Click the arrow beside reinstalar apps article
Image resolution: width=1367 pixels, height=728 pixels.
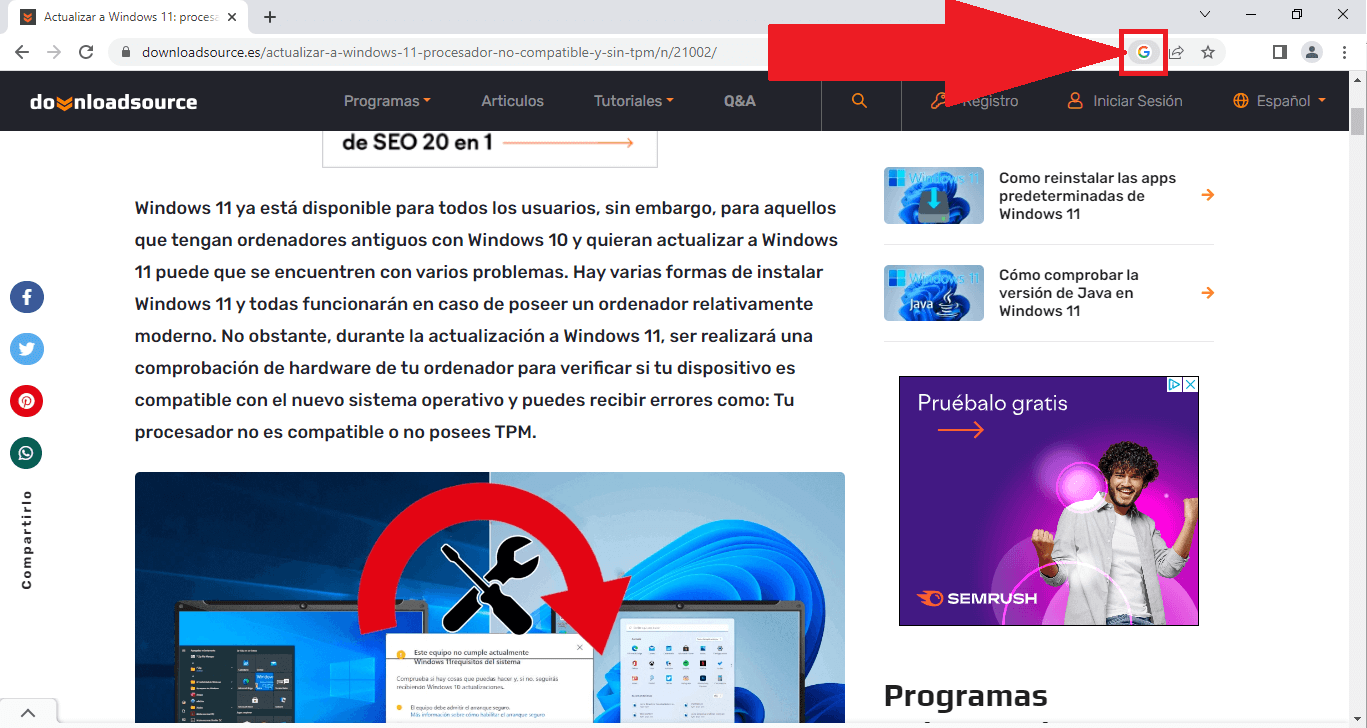1208,195
